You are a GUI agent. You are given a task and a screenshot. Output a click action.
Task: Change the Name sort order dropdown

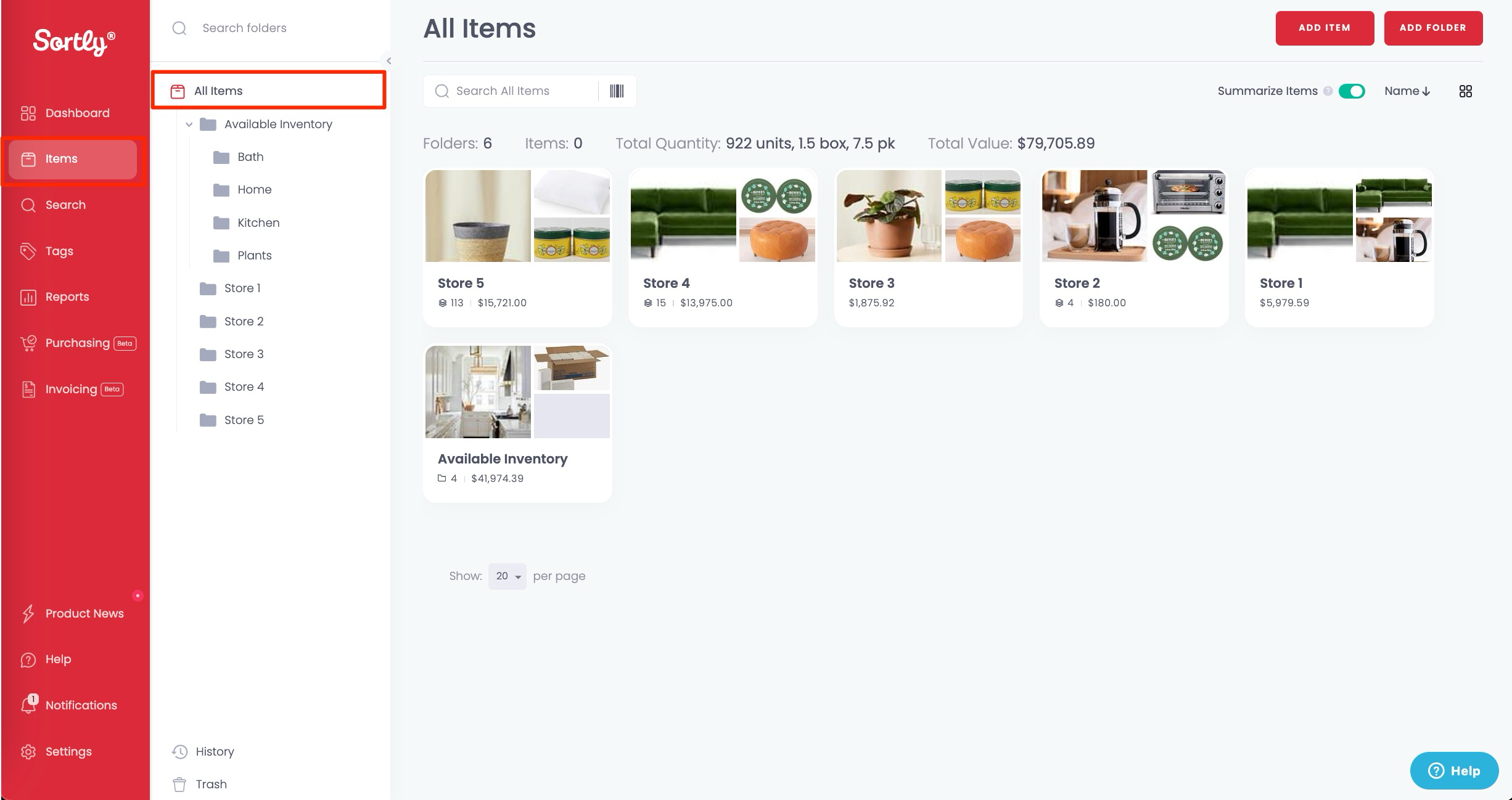(x=1407, y=91)
